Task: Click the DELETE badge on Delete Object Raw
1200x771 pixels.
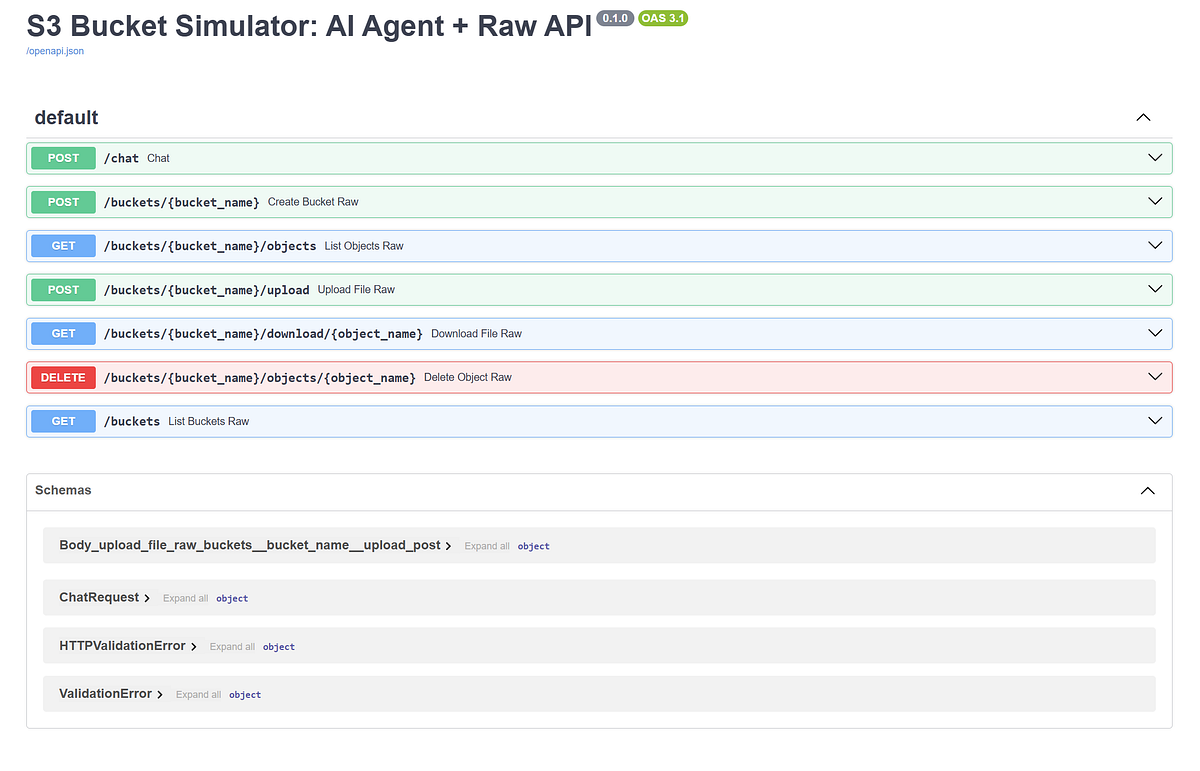Action: click(63, 377)
